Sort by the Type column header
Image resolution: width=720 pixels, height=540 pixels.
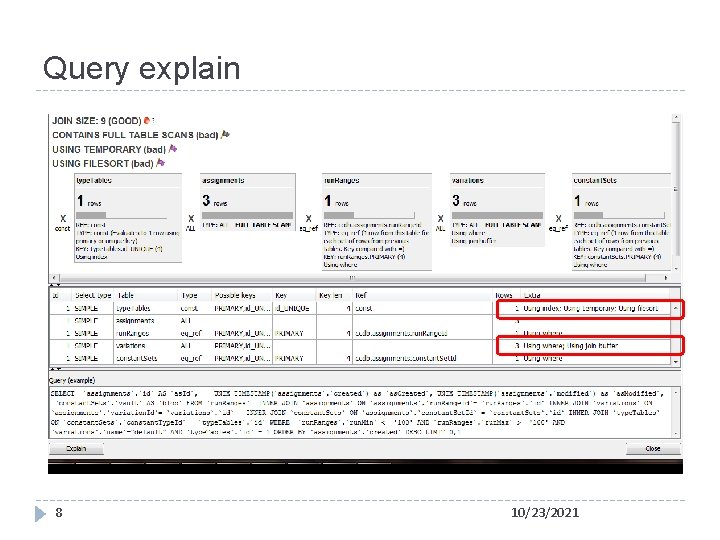click(x=195, y=295)
